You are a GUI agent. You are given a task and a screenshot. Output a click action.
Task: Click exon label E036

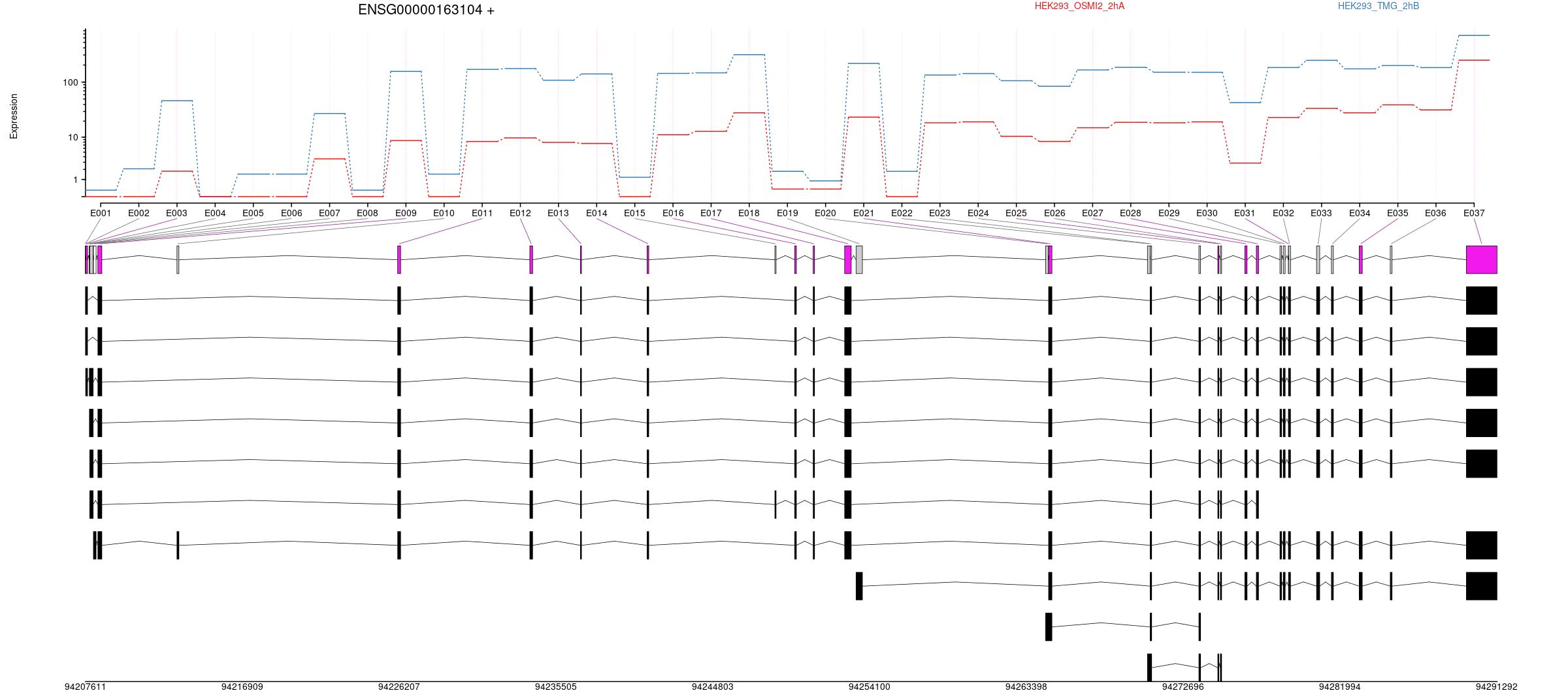click(1435, 213)
